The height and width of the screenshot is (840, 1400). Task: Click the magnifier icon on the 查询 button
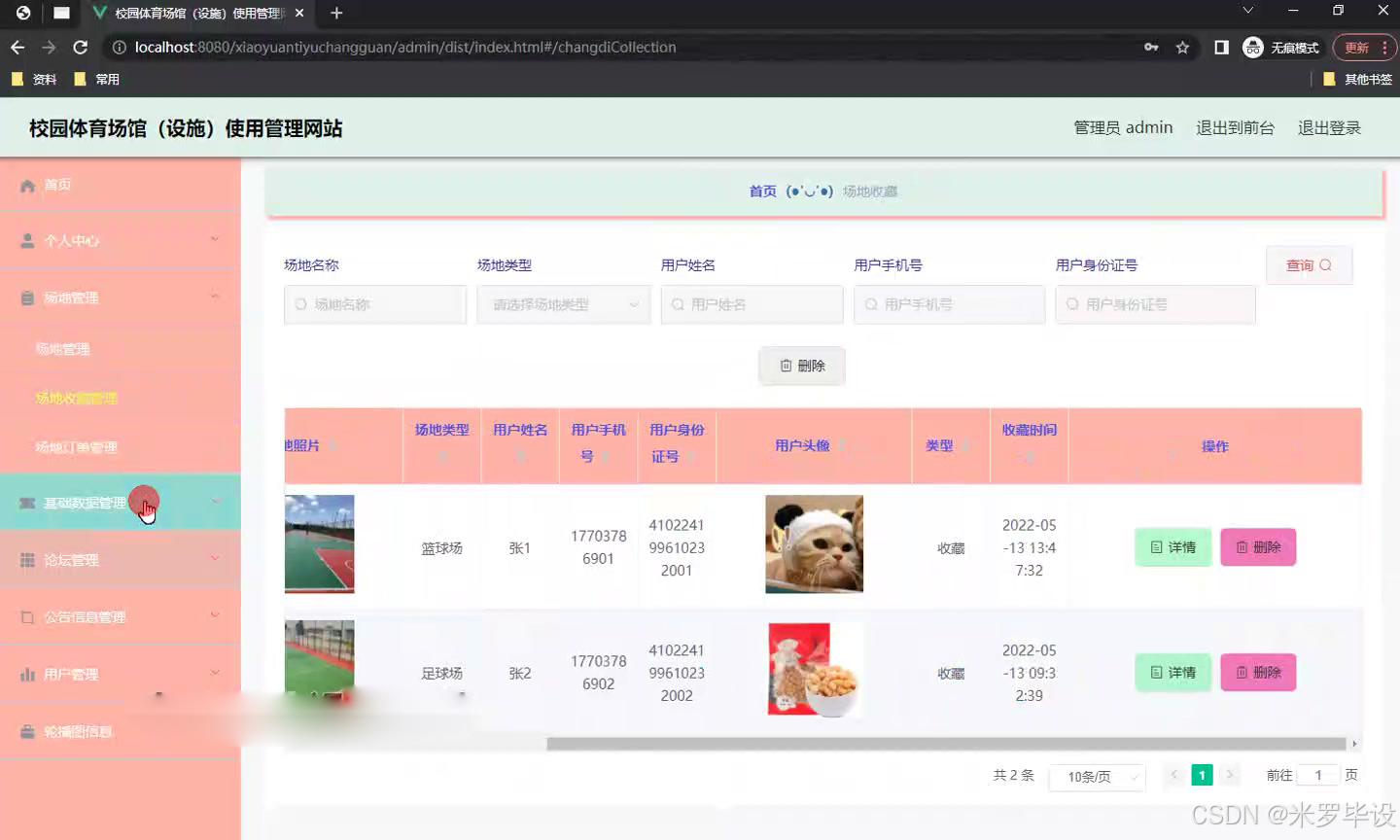[x=1325, y=264]
